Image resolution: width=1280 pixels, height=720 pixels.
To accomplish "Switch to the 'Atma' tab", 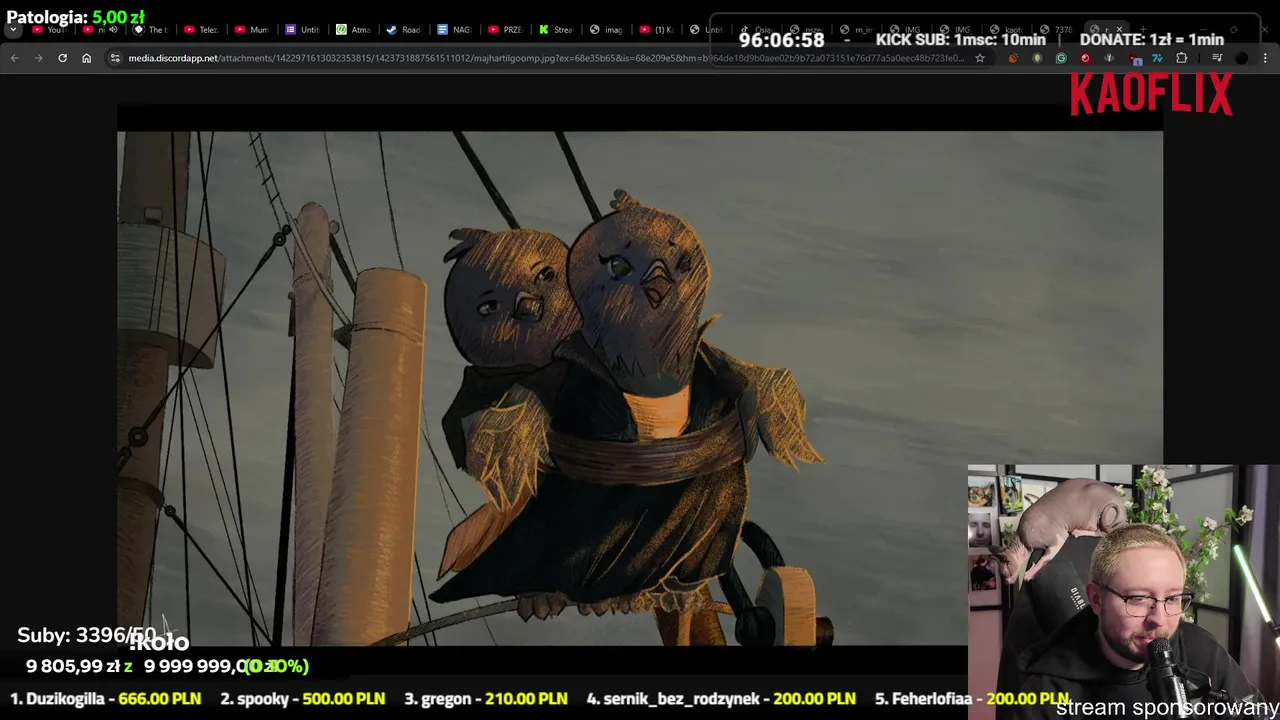I will tap(355, 30).
